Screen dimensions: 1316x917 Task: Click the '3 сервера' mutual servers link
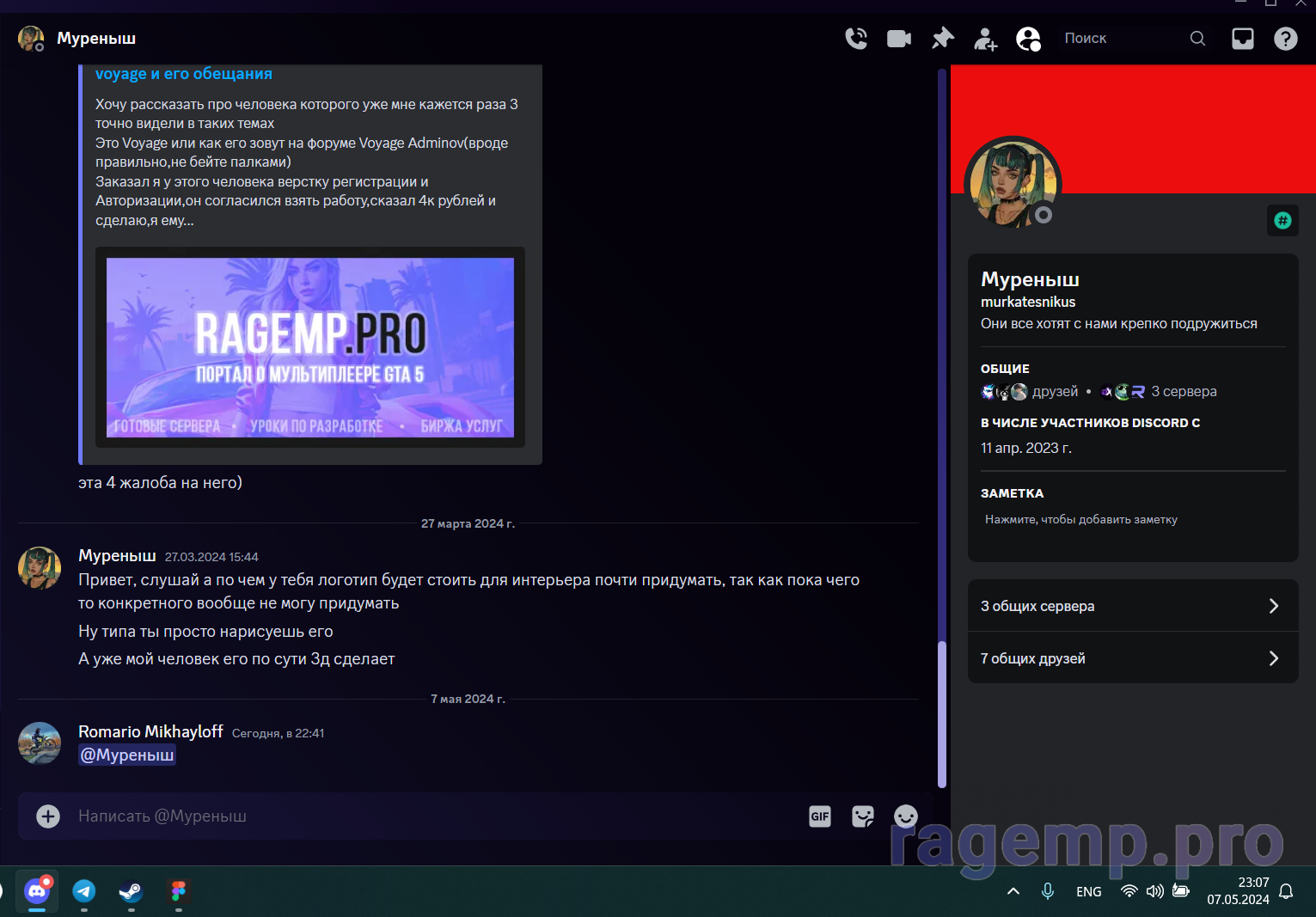(1160, 392)
